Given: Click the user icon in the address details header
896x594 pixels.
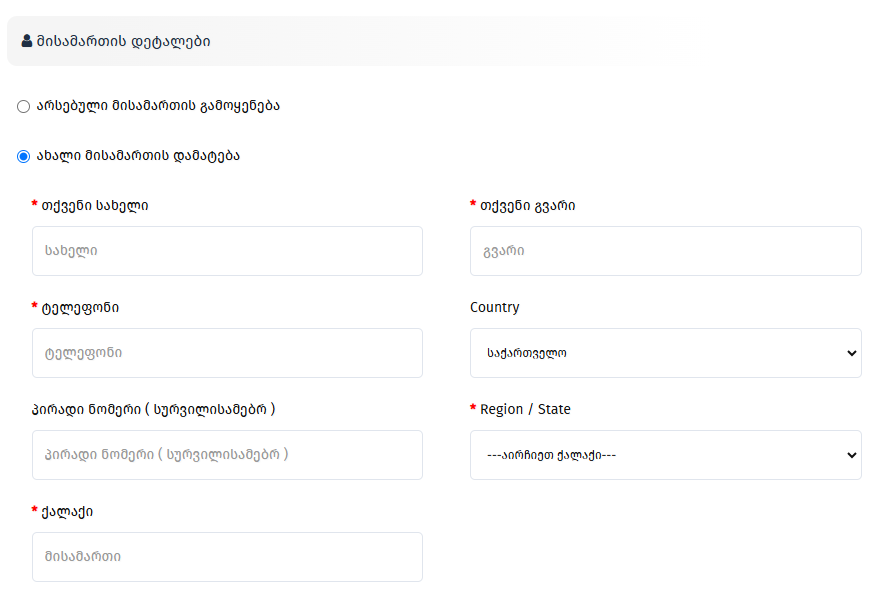Looking at the screenshot, I should pos(27,42).
